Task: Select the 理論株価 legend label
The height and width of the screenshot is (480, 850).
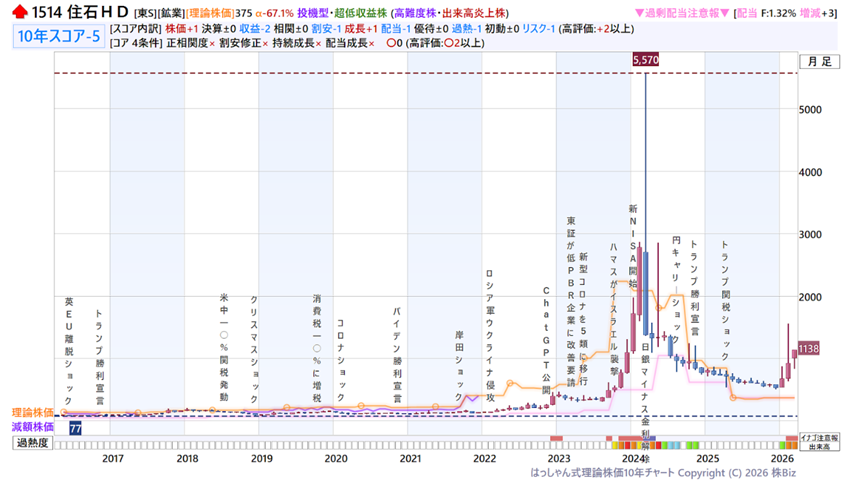Action: click(32, 412)
